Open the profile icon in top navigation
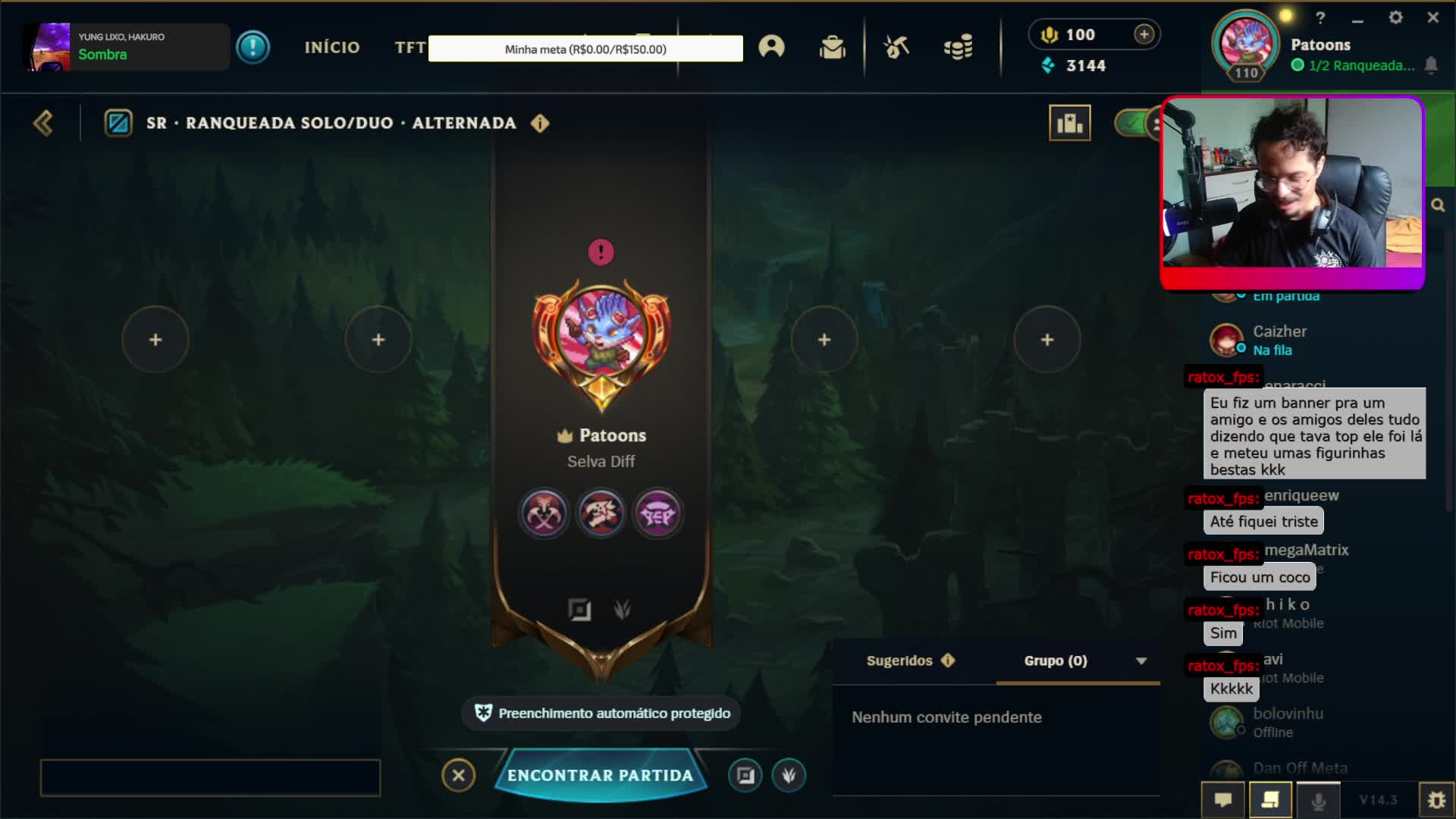Viewport: 1456px width, 819px height. [771, 47]
